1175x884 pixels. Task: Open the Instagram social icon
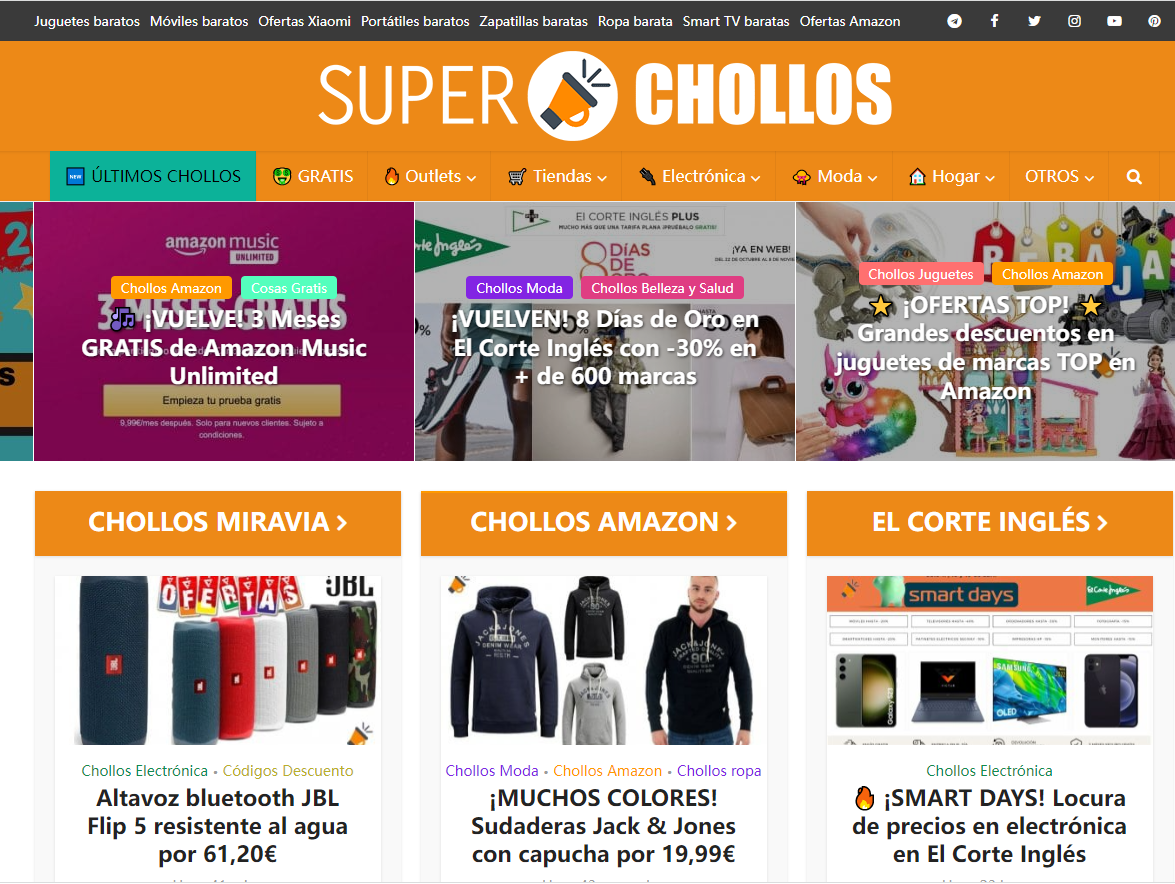[x=1075, y=21]
